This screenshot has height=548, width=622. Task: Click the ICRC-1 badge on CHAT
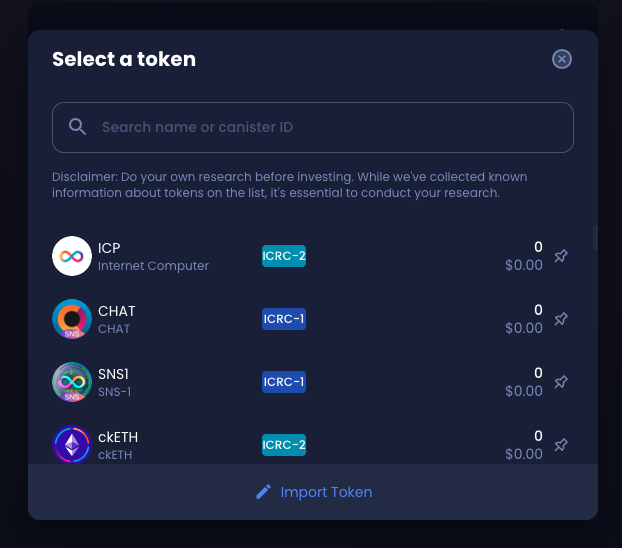tap(284, 319)
